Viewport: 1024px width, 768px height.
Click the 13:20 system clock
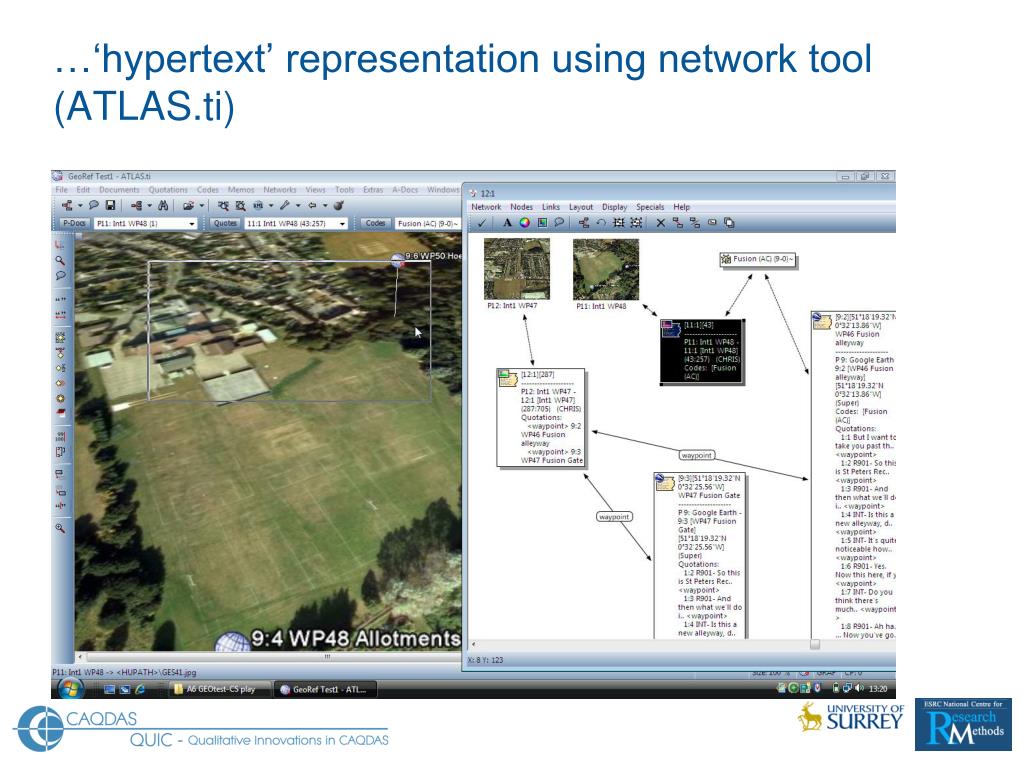[x=878, y=688]
